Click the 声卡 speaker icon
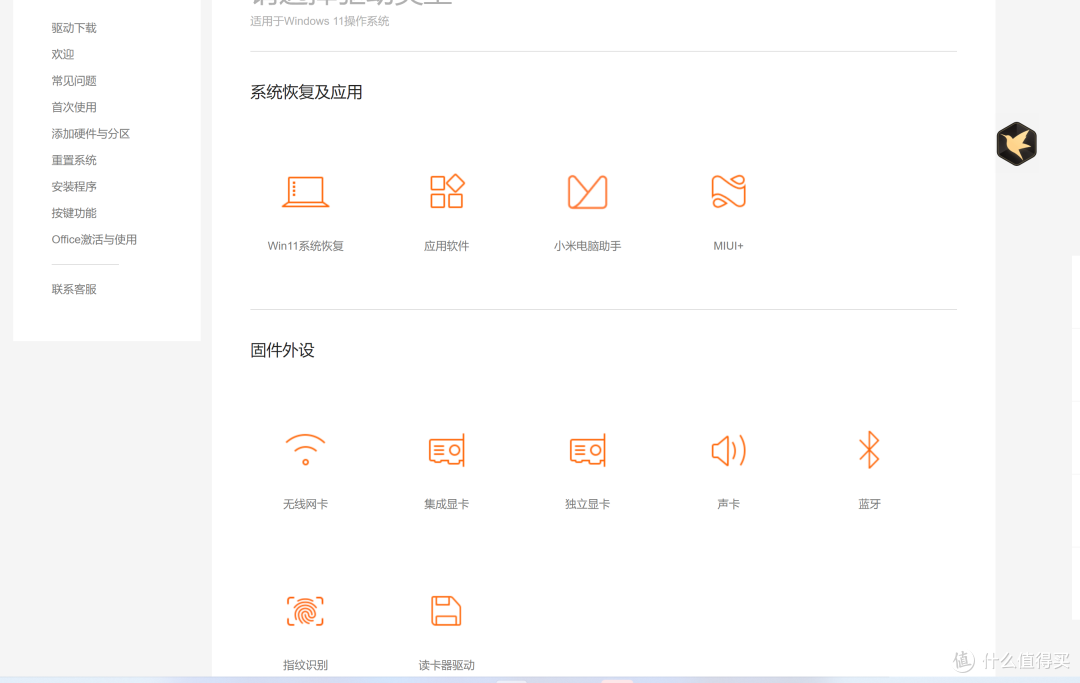 click(729, 450)
